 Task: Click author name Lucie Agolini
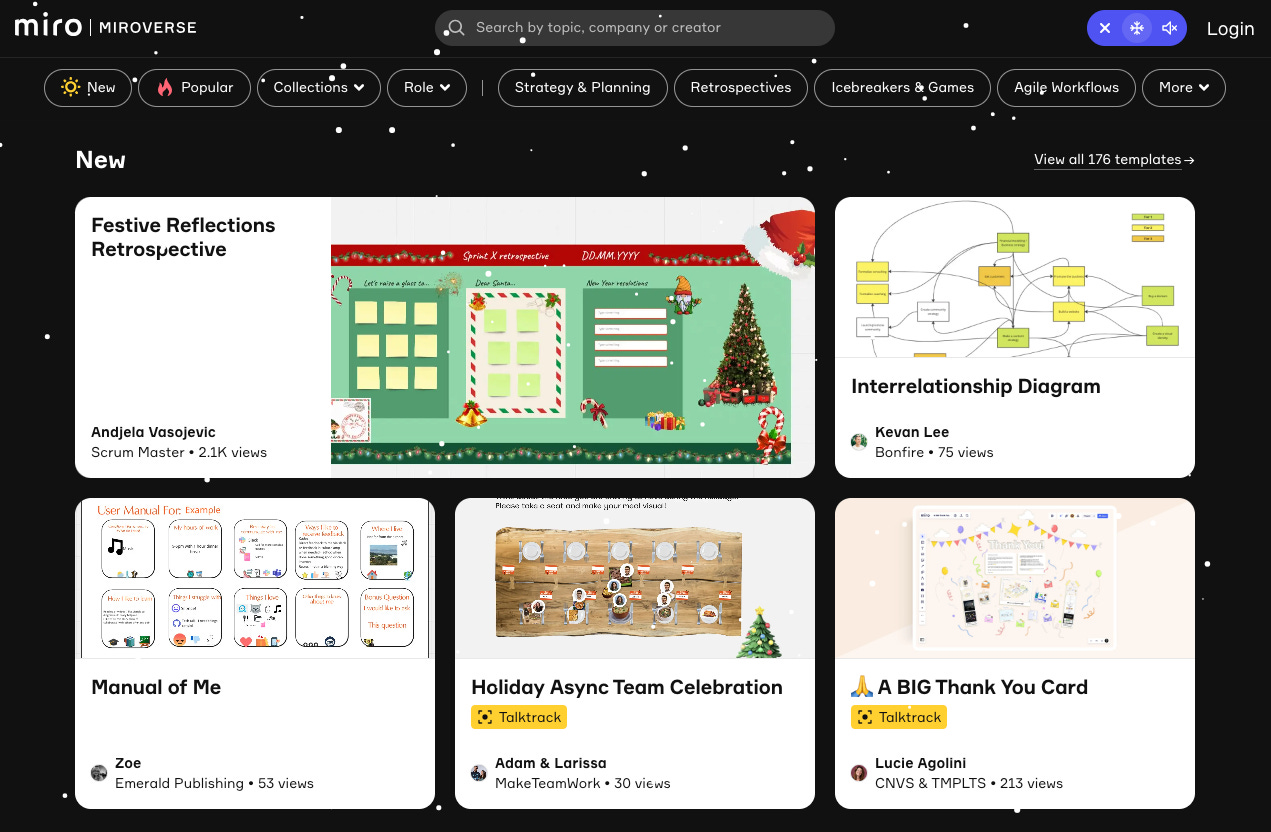[x=920, y=763]
